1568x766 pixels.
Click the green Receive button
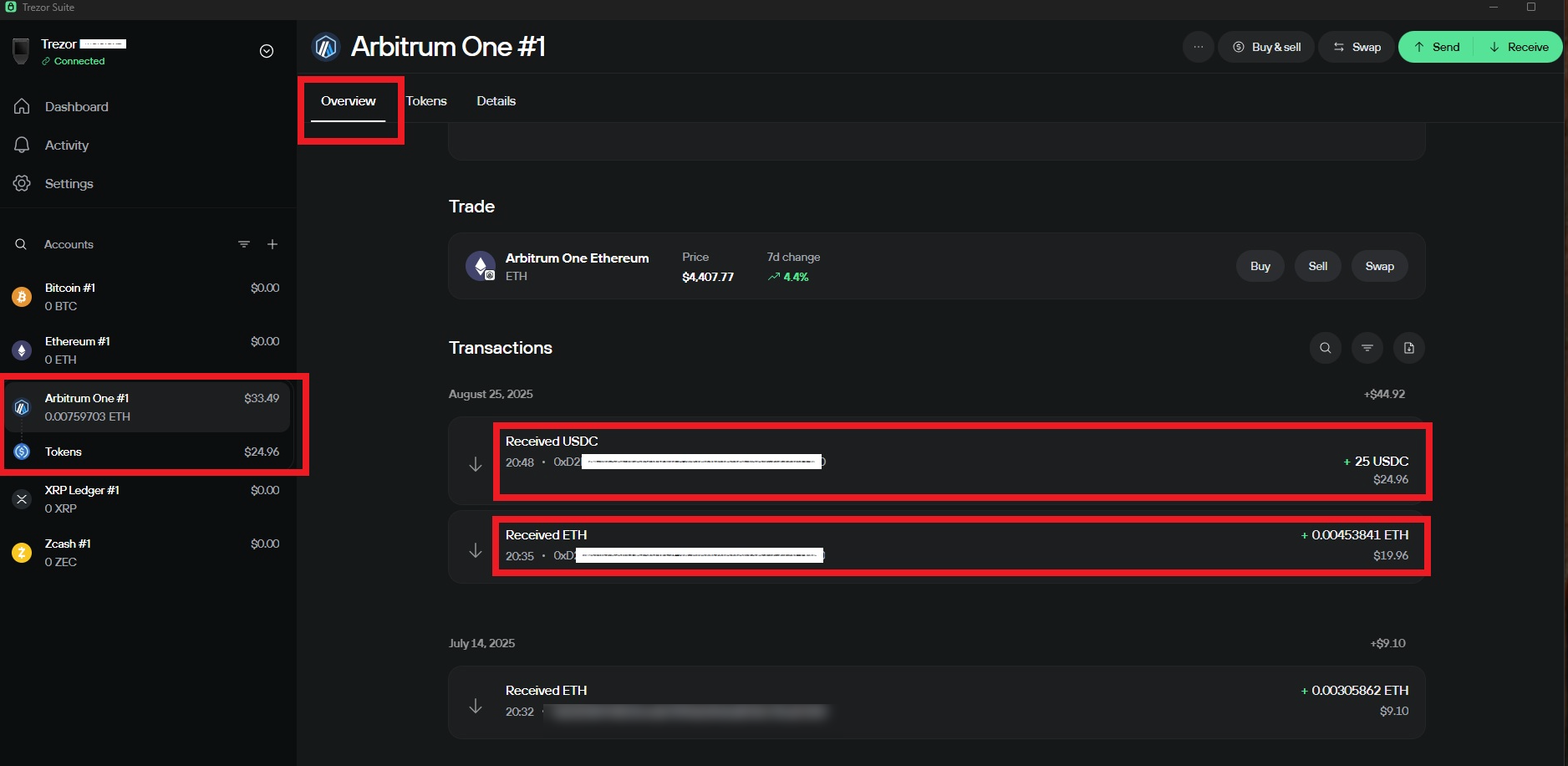1519,47
